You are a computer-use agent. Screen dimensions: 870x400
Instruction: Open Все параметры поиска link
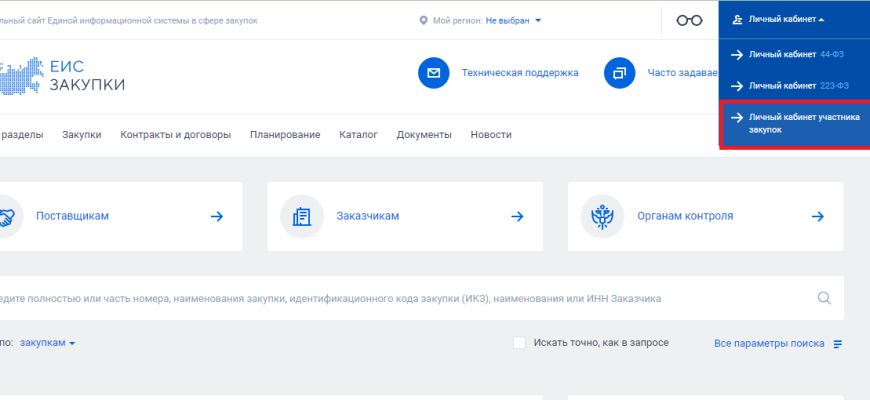coord(769,344)
